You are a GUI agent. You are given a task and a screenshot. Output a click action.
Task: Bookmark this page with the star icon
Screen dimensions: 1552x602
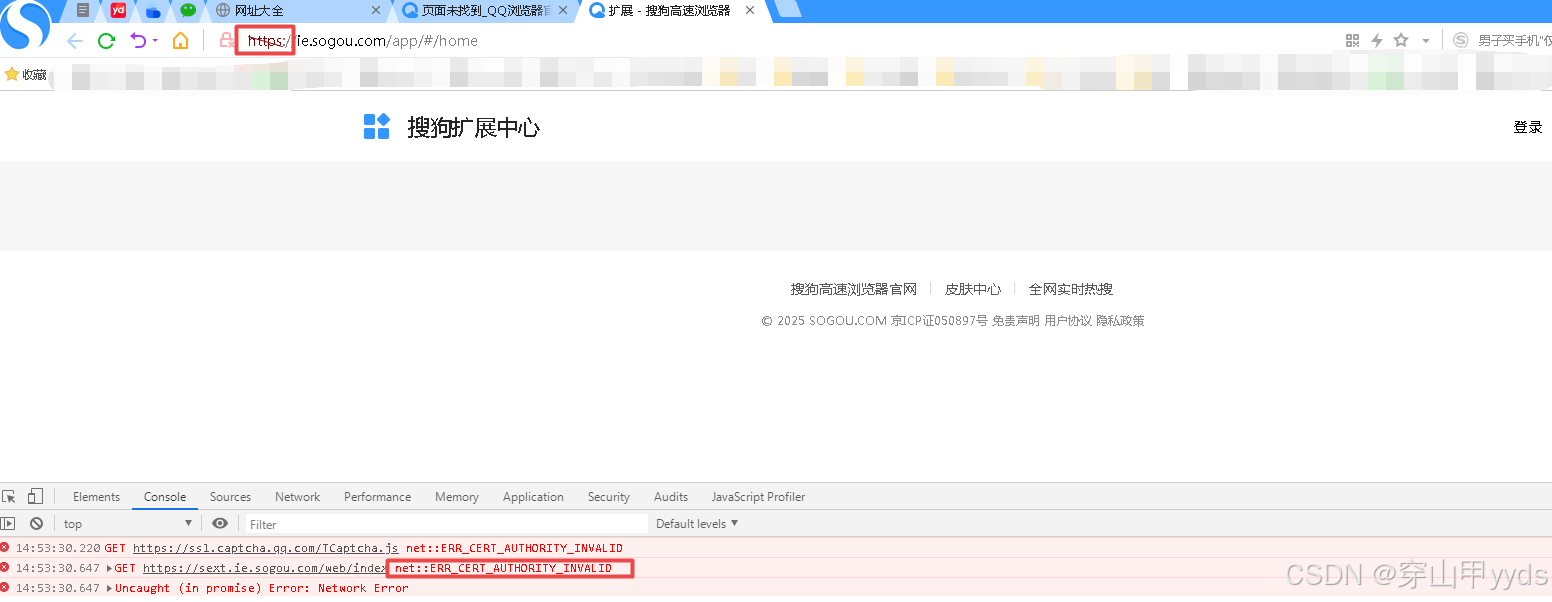click(x=1401, y=40)
